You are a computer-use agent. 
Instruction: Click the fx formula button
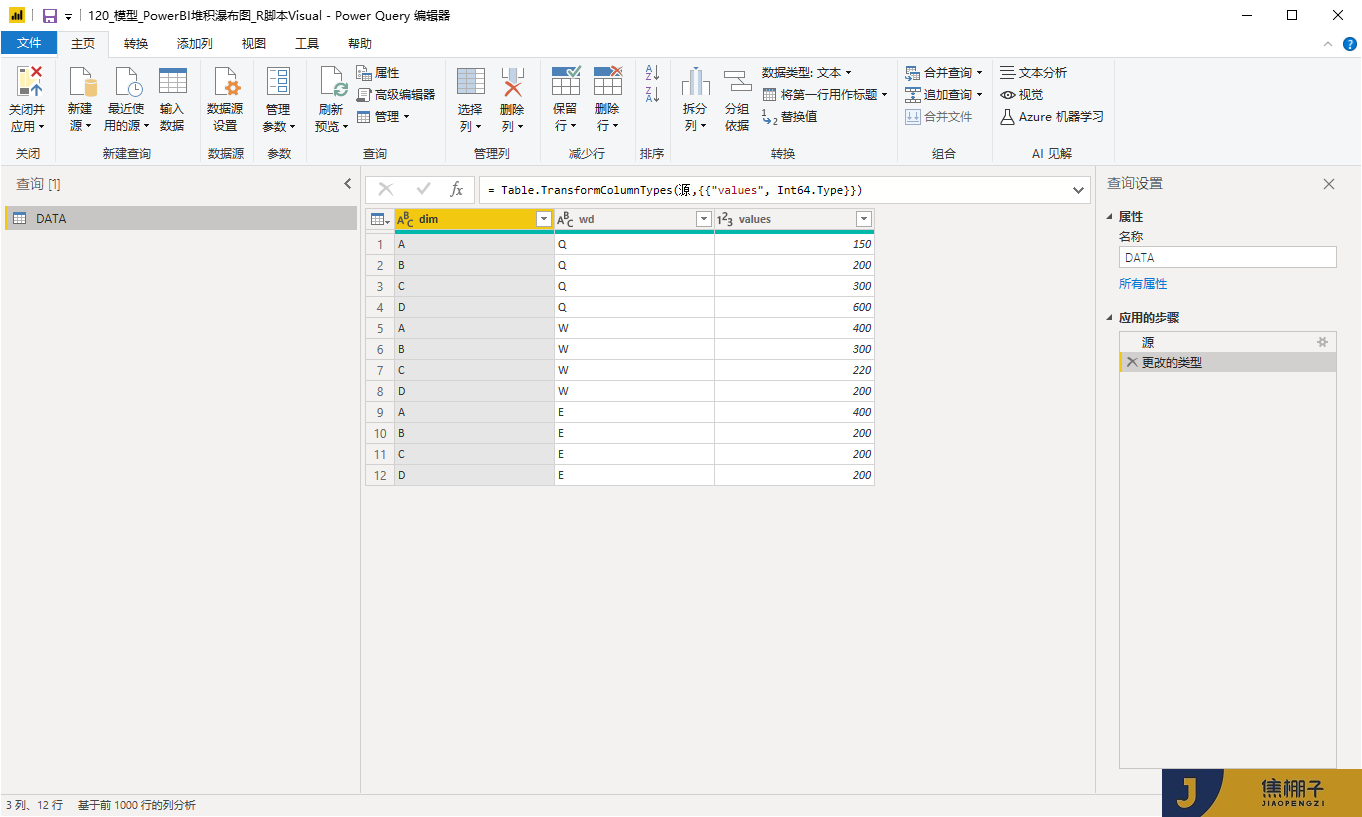pos(456,189)
